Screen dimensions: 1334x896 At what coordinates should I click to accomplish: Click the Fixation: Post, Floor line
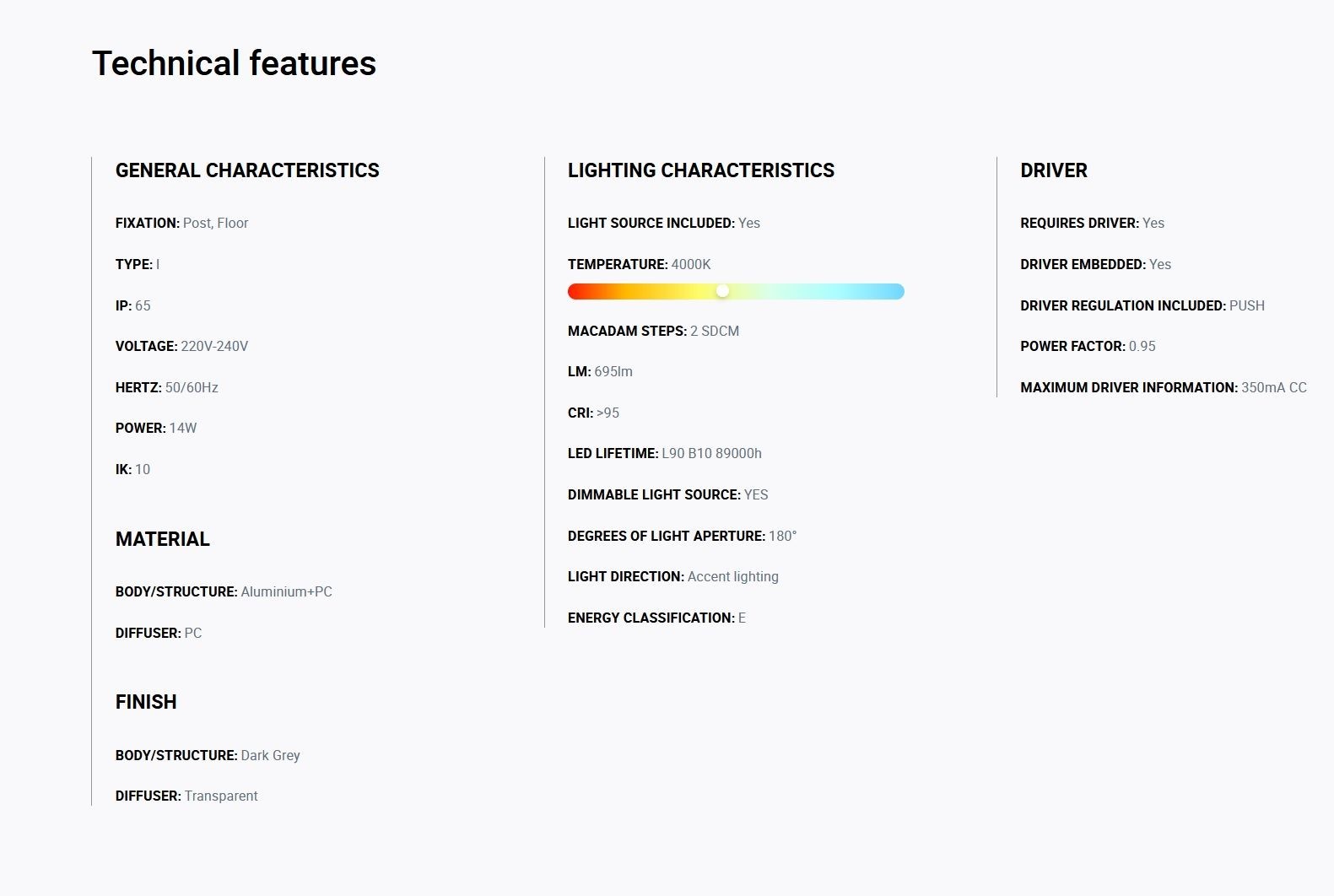click(182, 223)
